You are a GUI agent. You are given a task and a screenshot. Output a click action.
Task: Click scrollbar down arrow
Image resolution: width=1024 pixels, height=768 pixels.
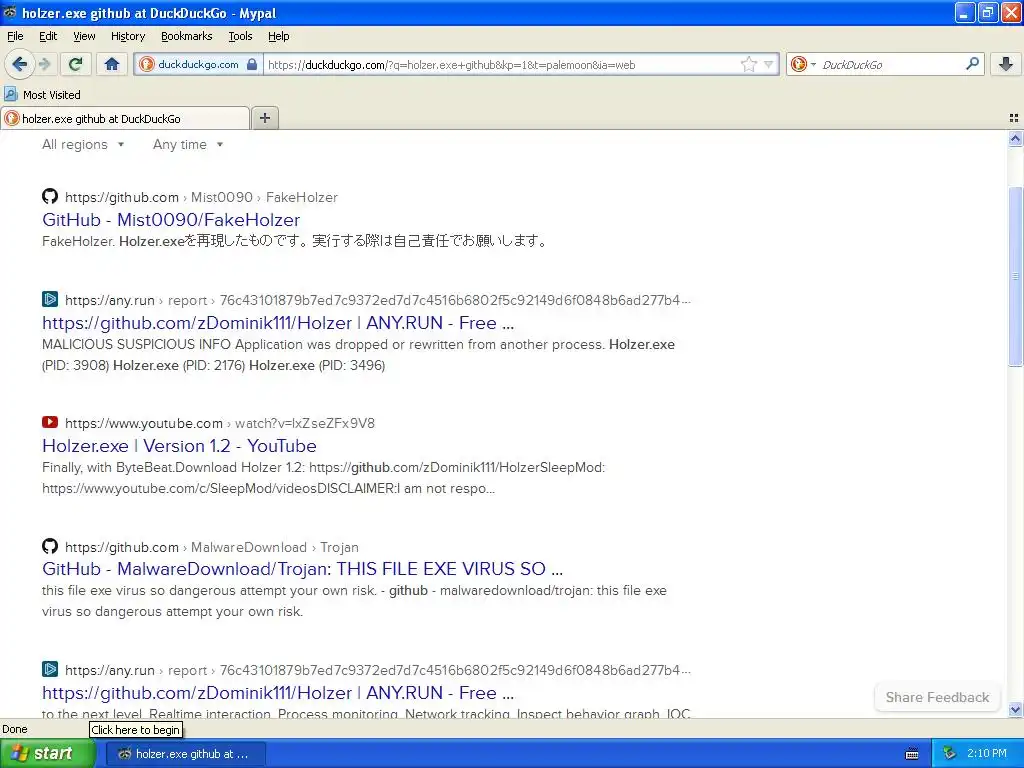pos(1015,709)
